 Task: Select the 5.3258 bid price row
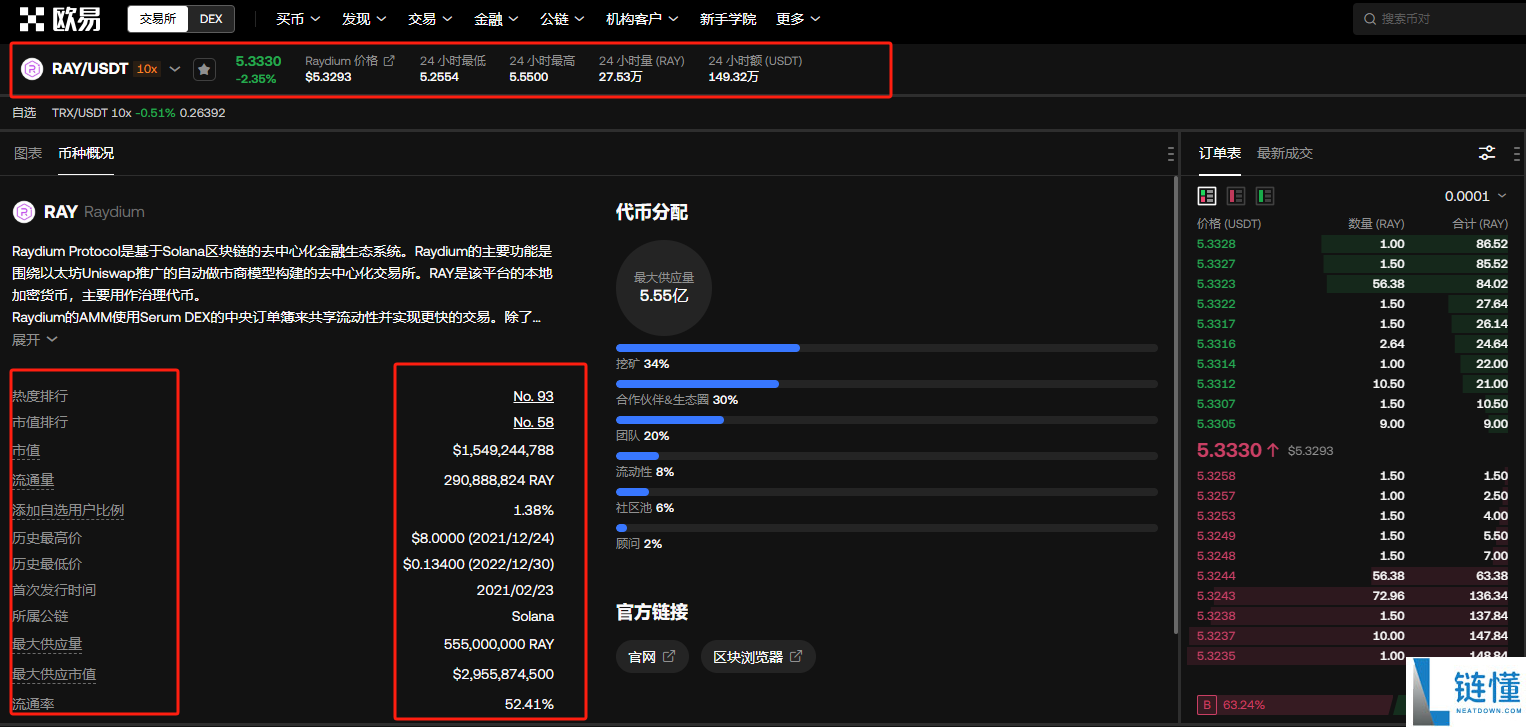pos(1352,476)
